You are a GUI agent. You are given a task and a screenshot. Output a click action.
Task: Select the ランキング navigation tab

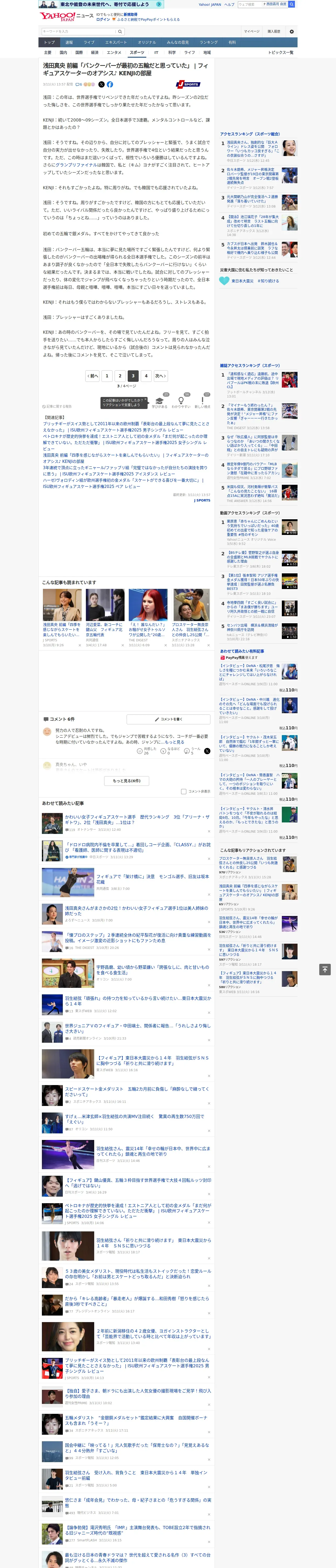[x=209, y=43]
